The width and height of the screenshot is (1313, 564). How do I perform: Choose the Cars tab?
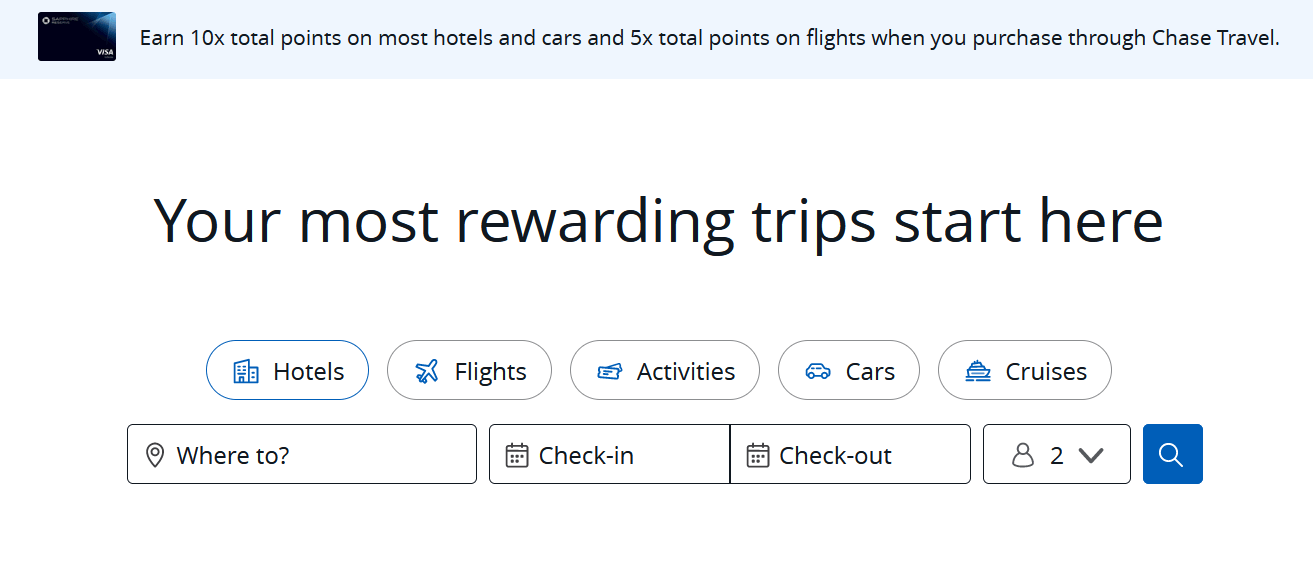(849, 371)
